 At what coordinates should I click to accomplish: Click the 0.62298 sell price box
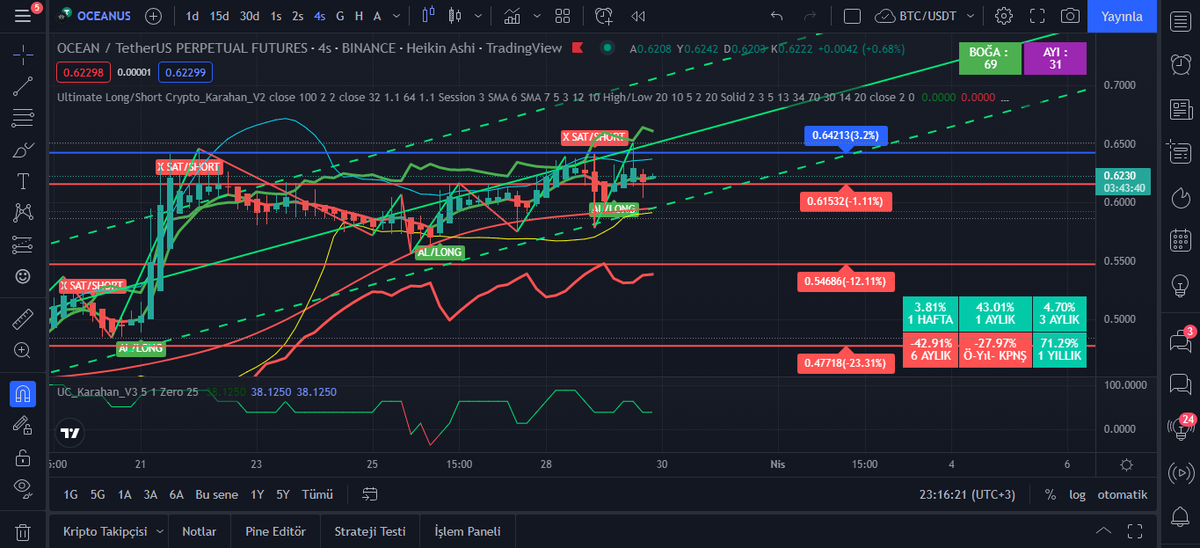pyautogui.click(x=81, y=71)
